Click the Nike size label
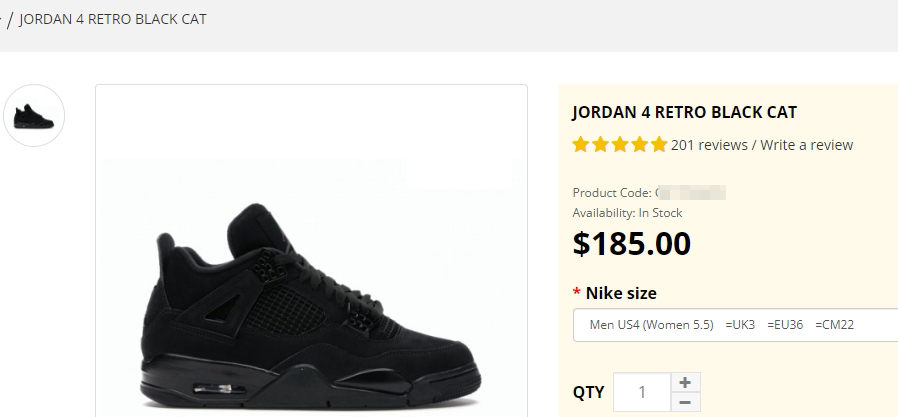898x417 pixels. [621, 293]
